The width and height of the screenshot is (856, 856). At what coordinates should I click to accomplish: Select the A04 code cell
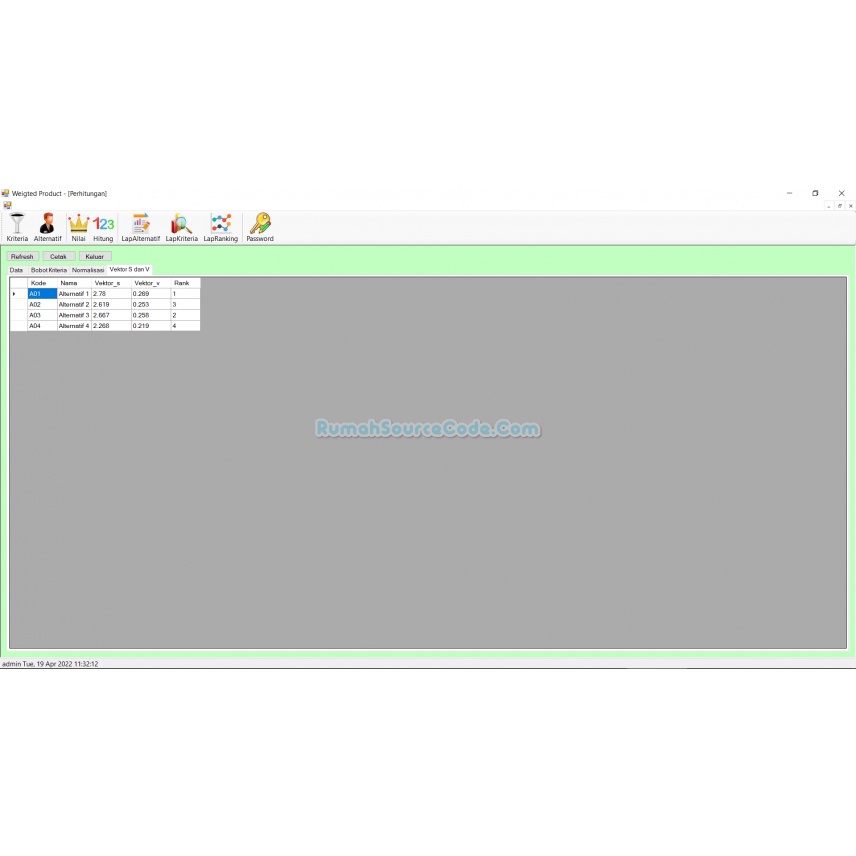point(42,326)
